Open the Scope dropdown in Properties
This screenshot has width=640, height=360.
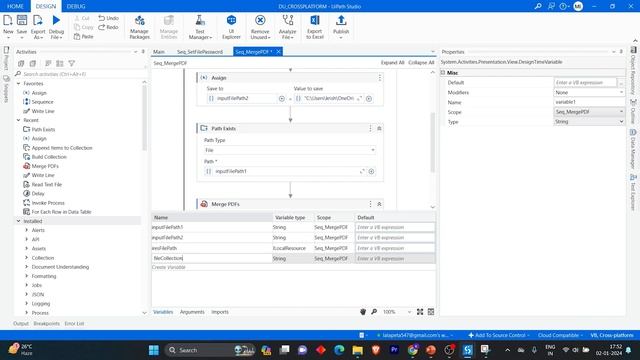pos(589,112)
